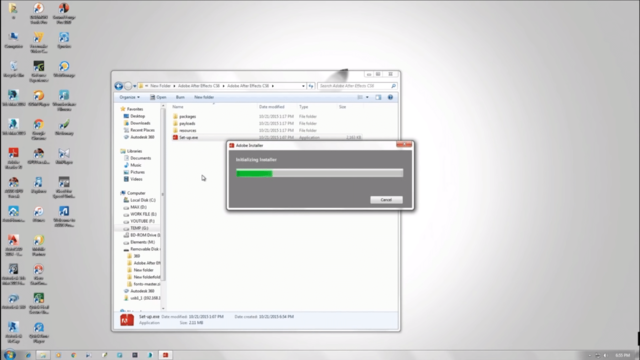Click Favorites in the navigation pane
Image resolution: width=640 pixels, height=360 pixels.
(135, 109)
